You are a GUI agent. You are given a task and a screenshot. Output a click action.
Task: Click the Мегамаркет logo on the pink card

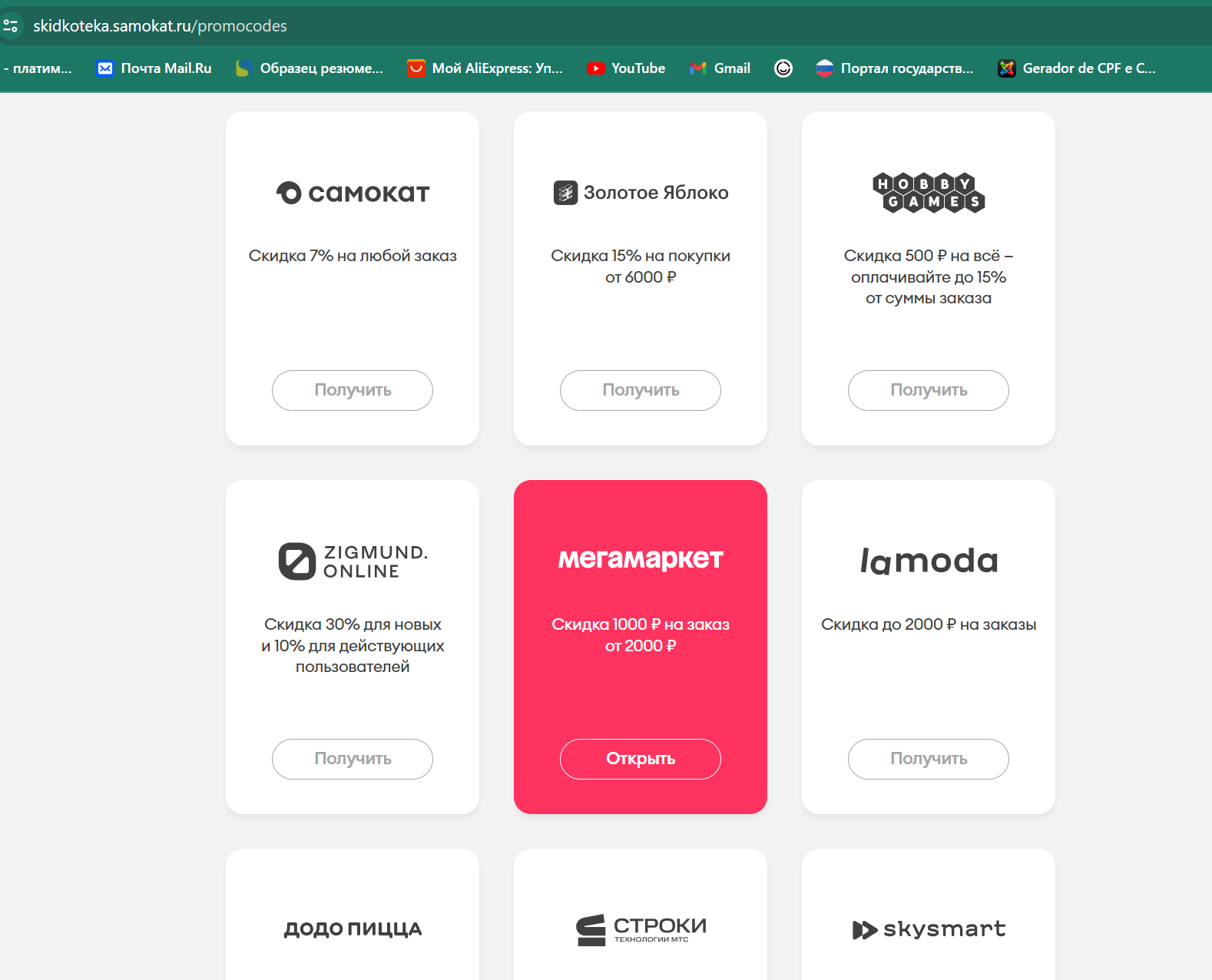(x=641, y=559)
